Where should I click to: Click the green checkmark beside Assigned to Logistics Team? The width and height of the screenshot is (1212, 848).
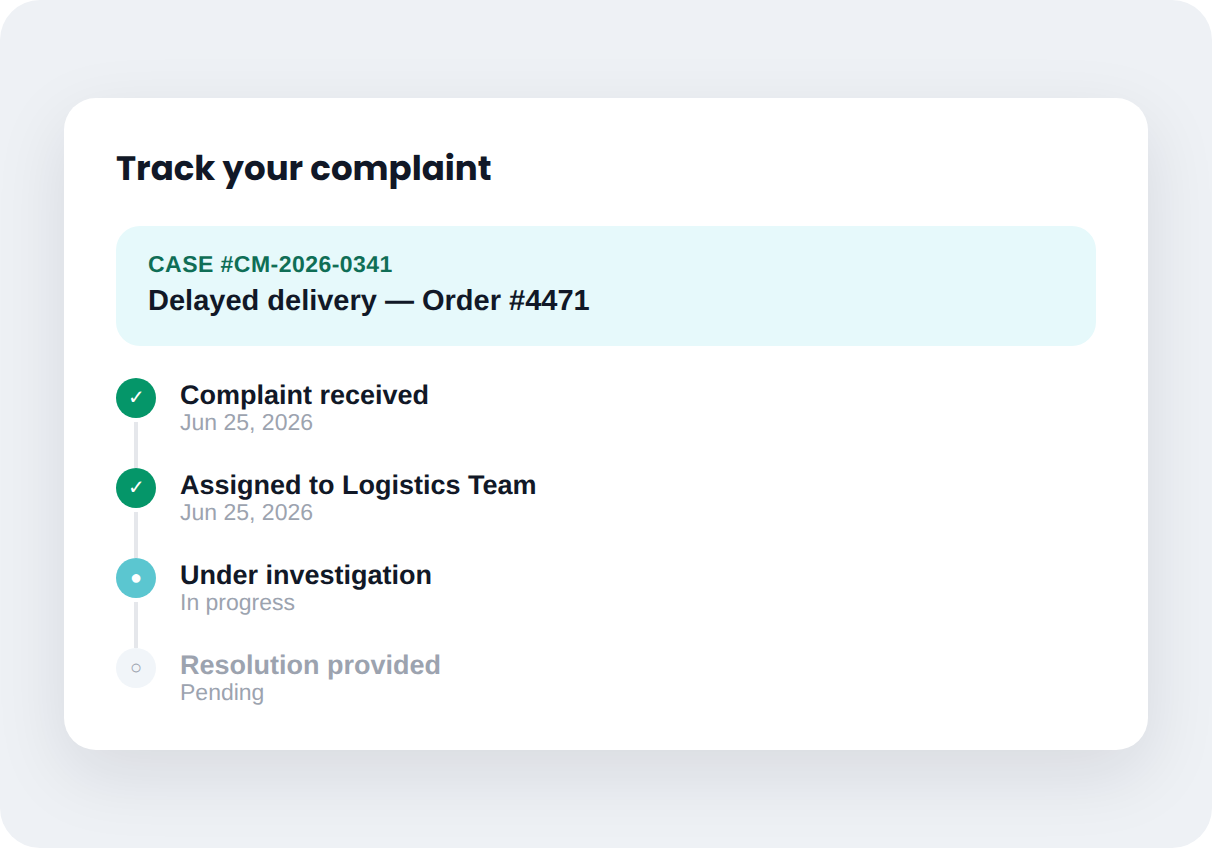click(x=136, y=488)
